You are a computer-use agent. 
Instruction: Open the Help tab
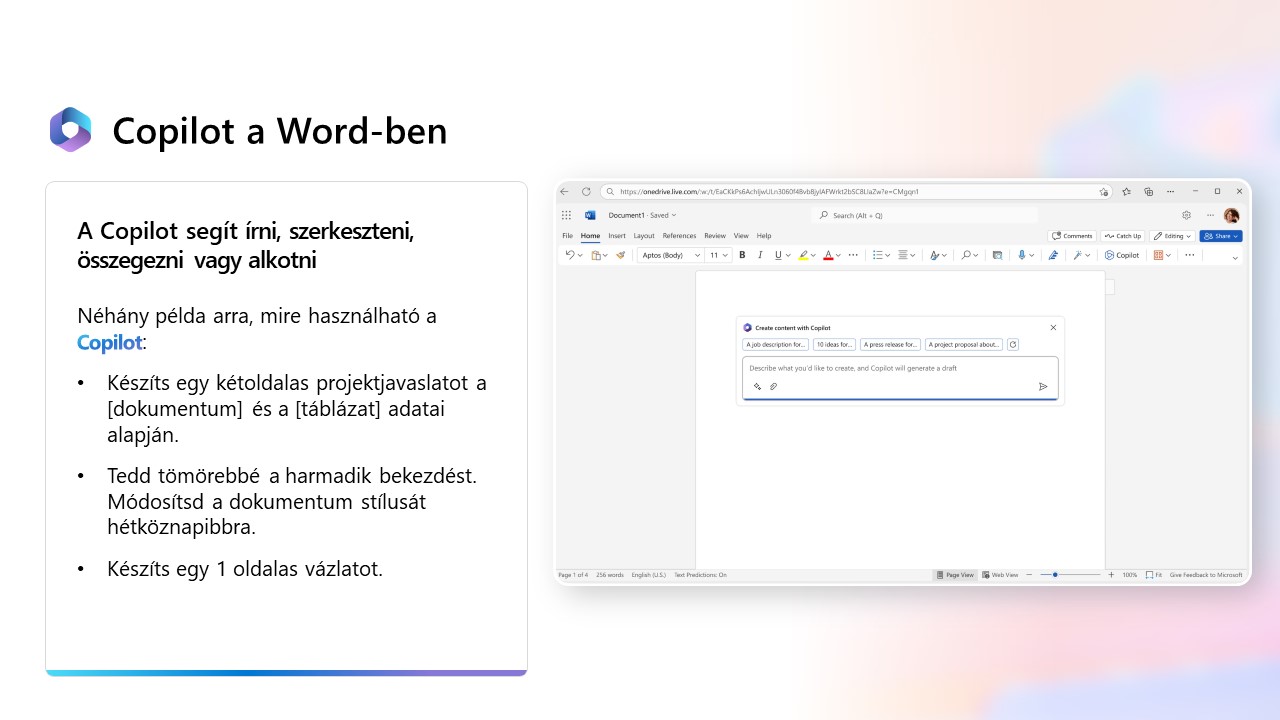(x=764, y=236)
